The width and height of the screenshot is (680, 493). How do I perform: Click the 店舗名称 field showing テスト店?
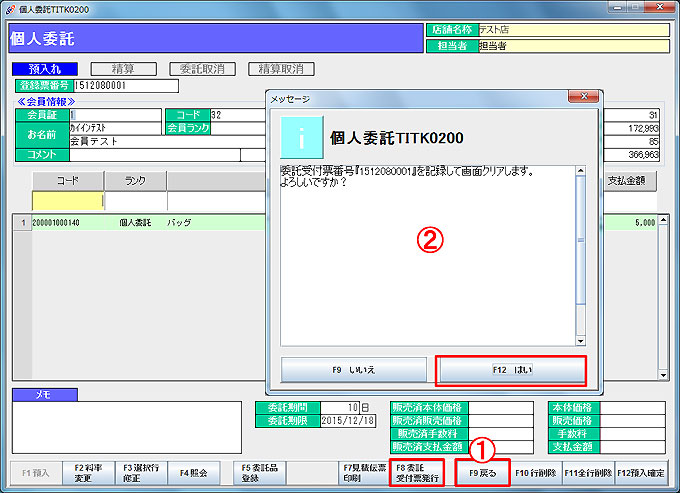coord(574,30)
